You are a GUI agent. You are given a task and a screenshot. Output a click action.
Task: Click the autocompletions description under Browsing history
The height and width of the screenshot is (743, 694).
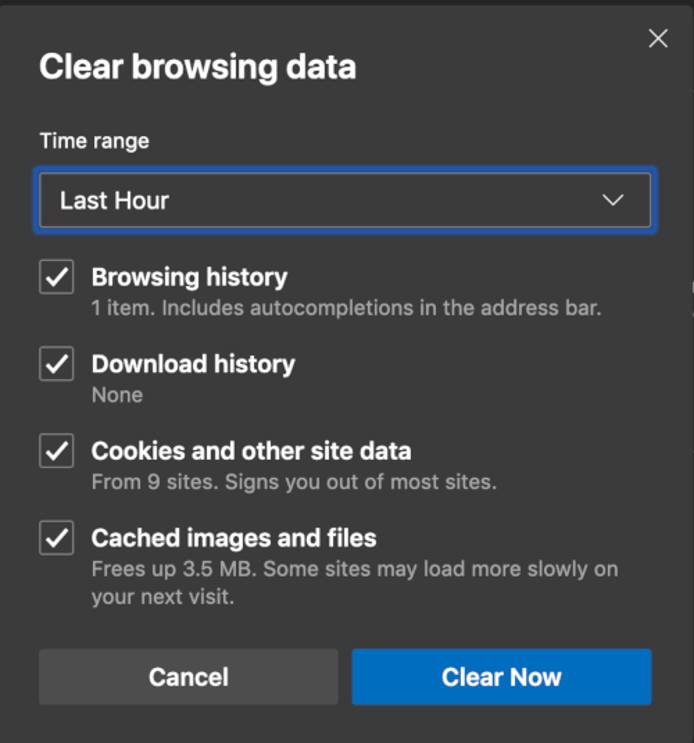pyautogui.click(x=346, y=308)
